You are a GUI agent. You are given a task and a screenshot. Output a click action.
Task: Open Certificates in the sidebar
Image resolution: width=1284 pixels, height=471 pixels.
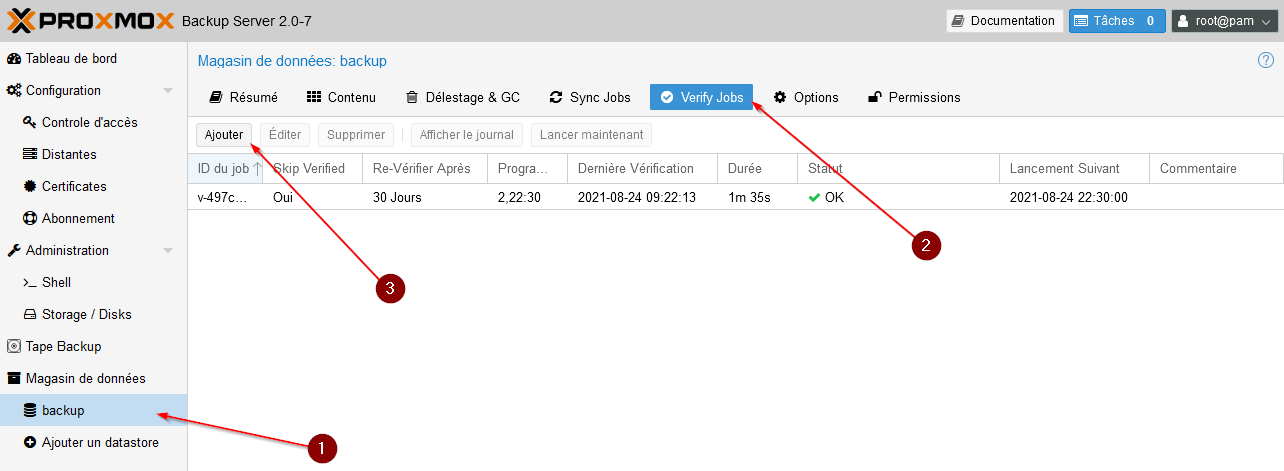73,187
